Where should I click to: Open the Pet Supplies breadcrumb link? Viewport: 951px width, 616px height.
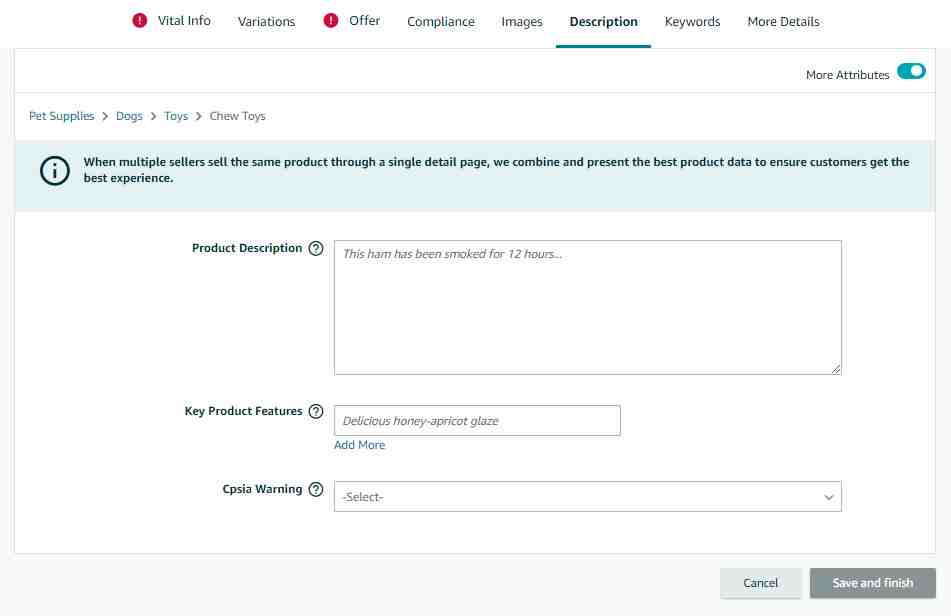click(x=62, y=116)
